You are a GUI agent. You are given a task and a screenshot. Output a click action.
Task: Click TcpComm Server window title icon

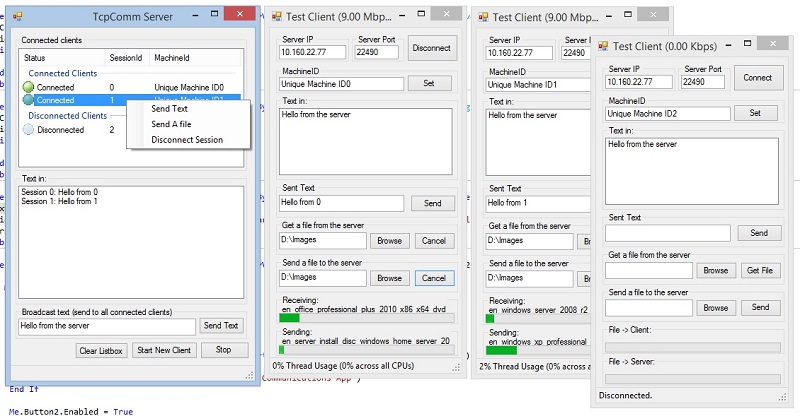pos(17,16)
